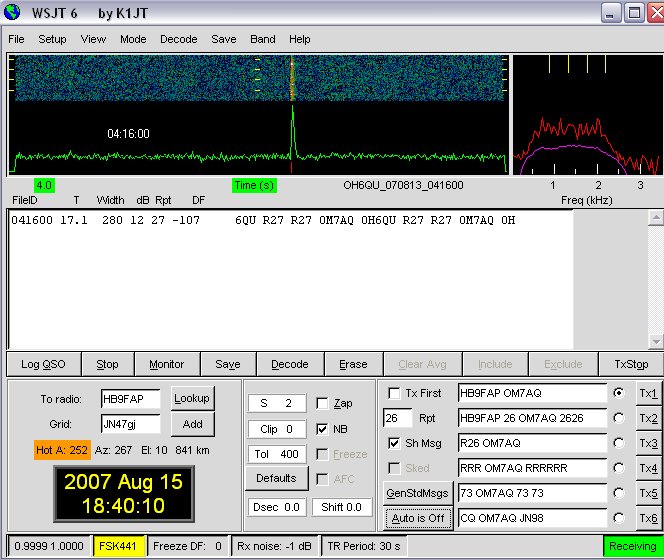
Task: Click the signal peak in the waterfall display
Action: (292, 80)
